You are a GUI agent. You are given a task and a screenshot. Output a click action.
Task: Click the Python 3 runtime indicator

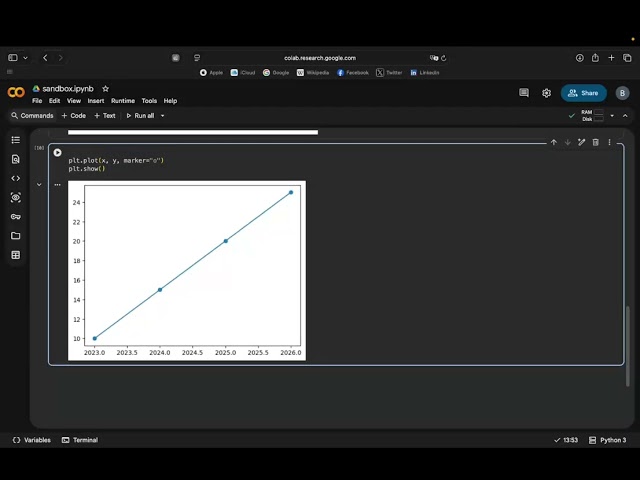(x=607, y=440)
